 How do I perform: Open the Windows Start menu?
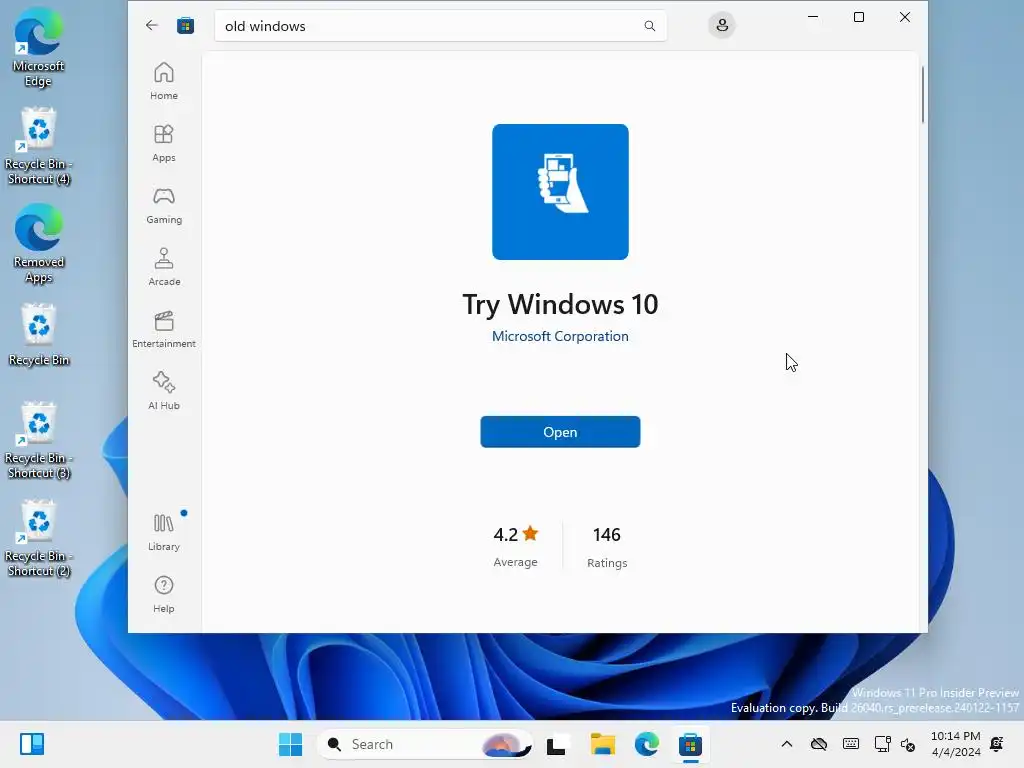tap(290, 744)
